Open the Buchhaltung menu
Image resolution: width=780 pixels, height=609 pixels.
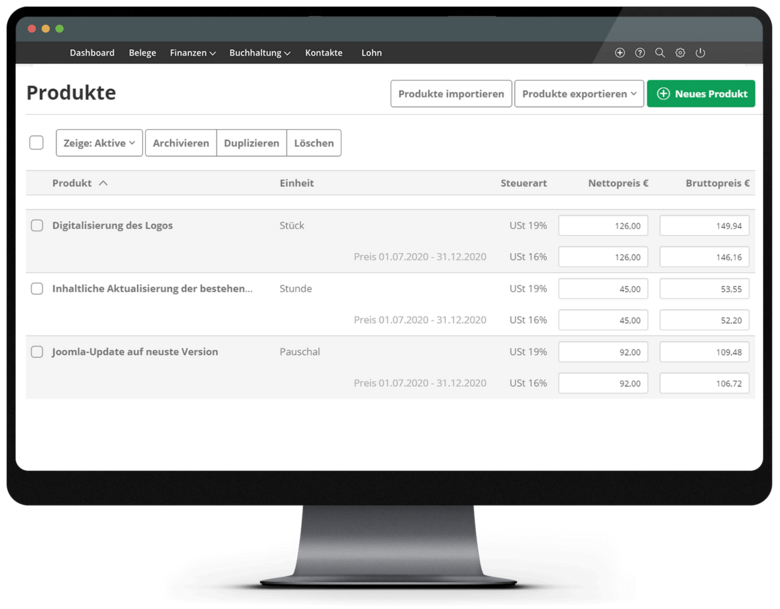click(x=259, y=53)
